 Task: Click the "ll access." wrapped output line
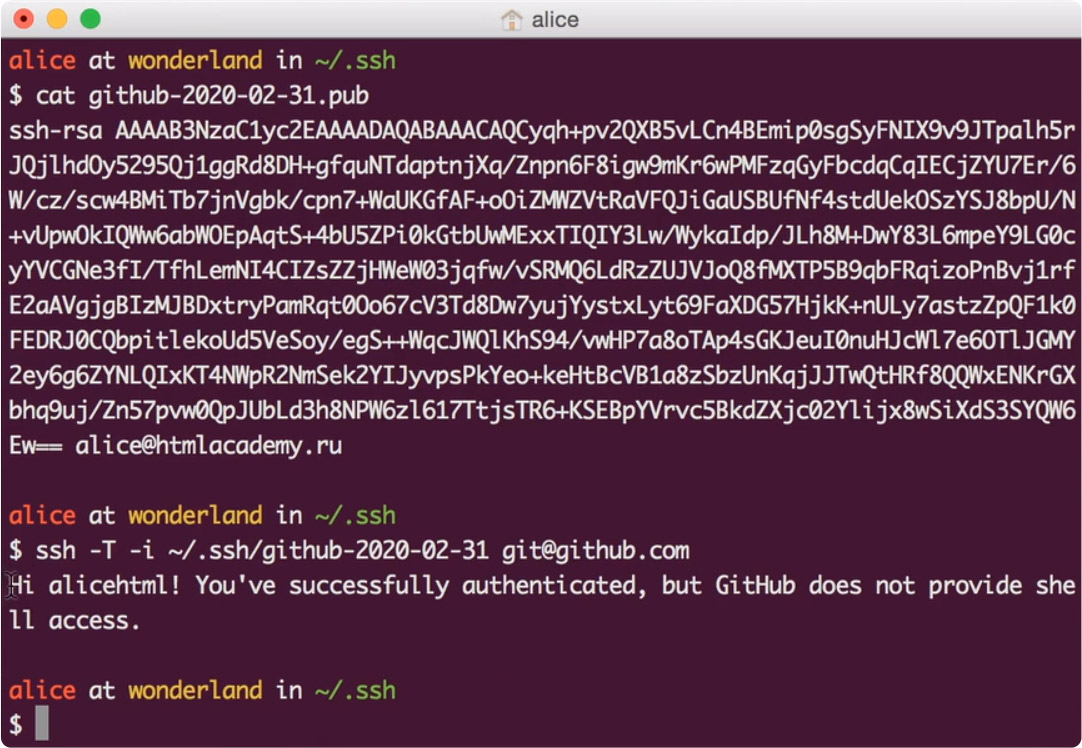tap(75, 621)
